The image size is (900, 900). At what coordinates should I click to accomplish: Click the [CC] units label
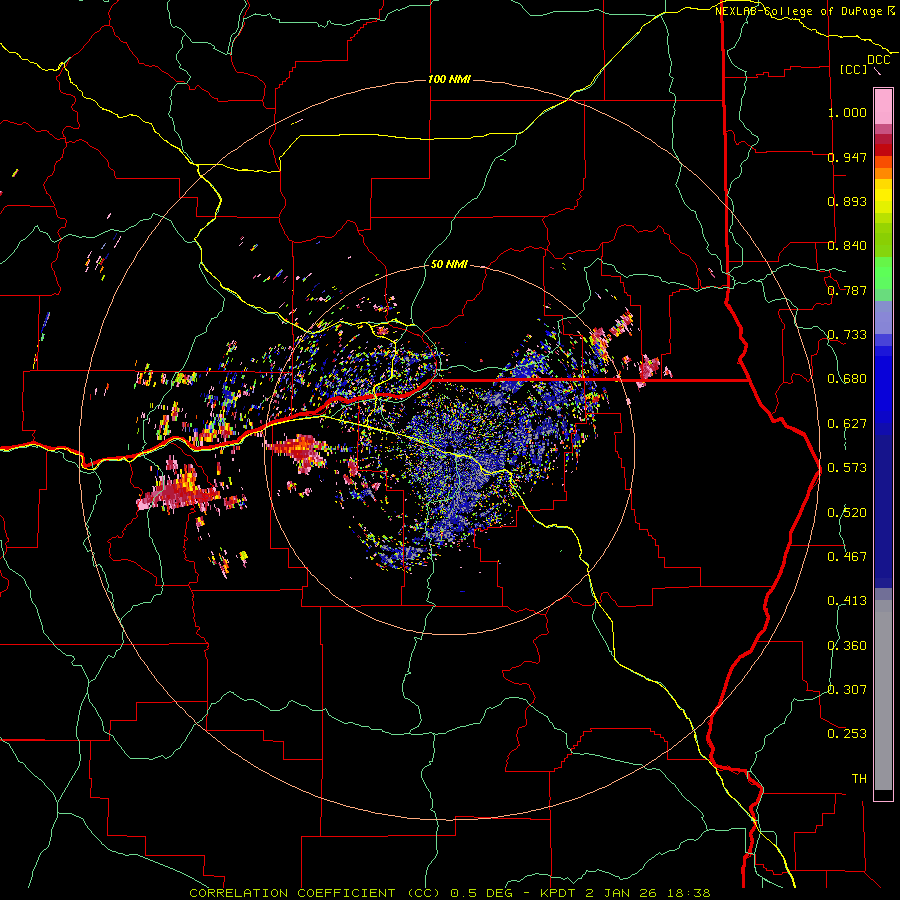coord(853,69)
